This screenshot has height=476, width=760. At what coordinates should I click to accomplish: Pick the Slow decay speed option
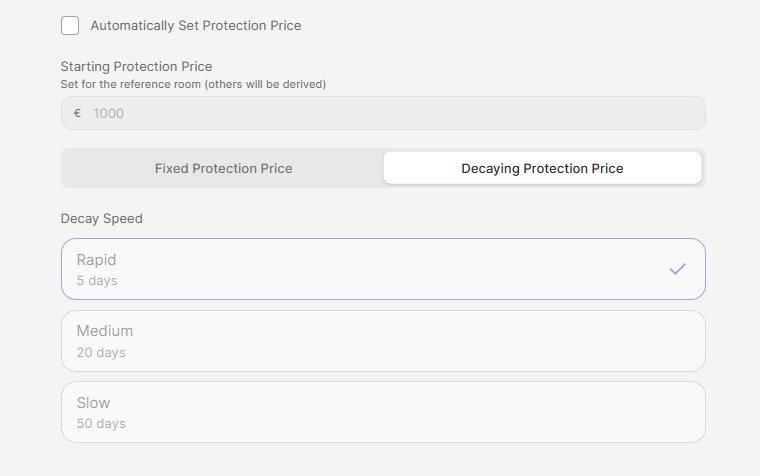383,412
